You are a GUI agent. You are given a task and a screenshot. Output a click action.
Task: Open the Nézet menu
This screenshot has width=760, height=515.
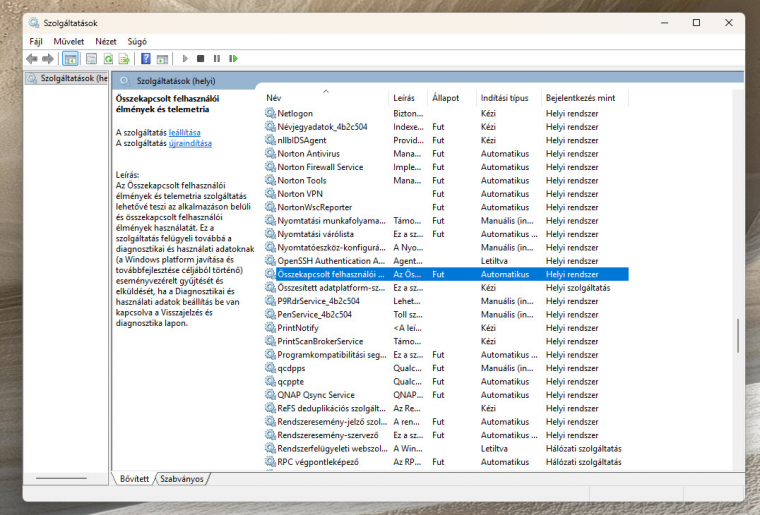(106, 42)
